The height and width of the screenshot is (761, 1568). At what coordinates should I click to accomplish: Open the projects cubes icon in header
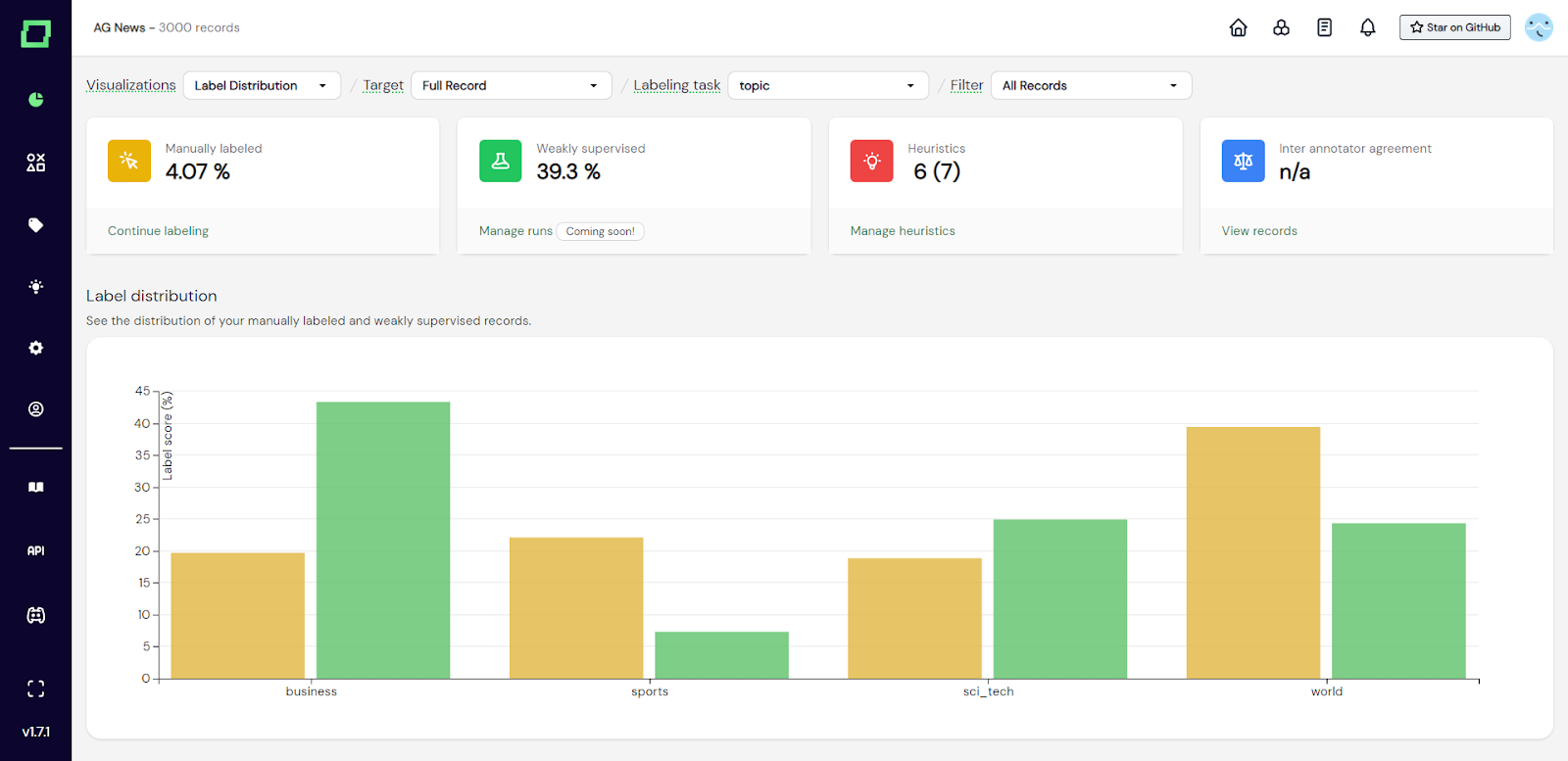[x=1281, y=27]
